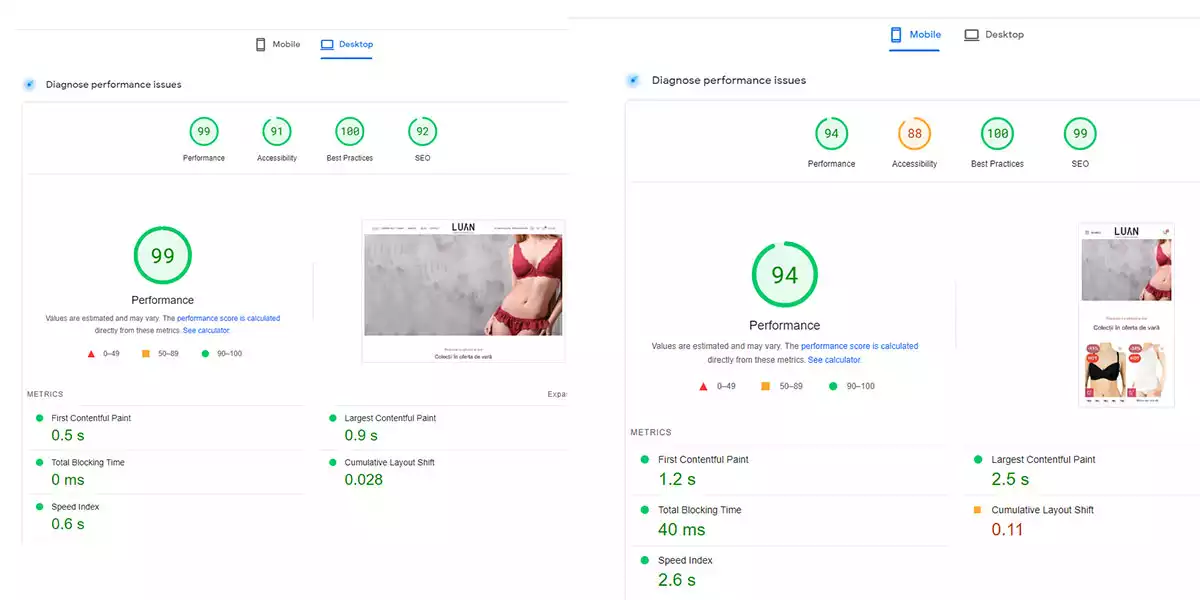Enable the mobile Diagnose performance issues toggle
Screen dimensions: 1200x600
633,80
